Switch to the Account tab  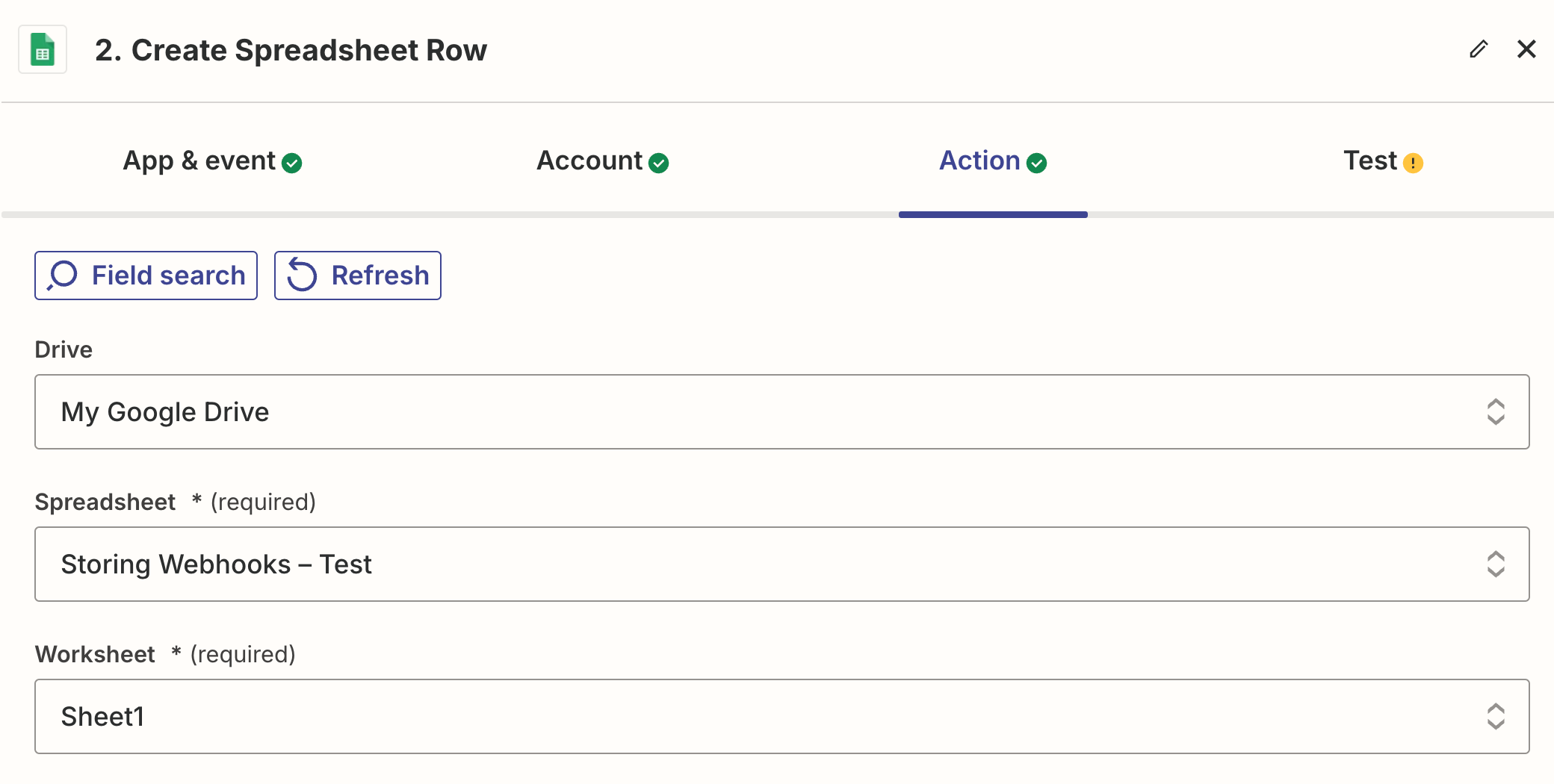tap(589, 161)
